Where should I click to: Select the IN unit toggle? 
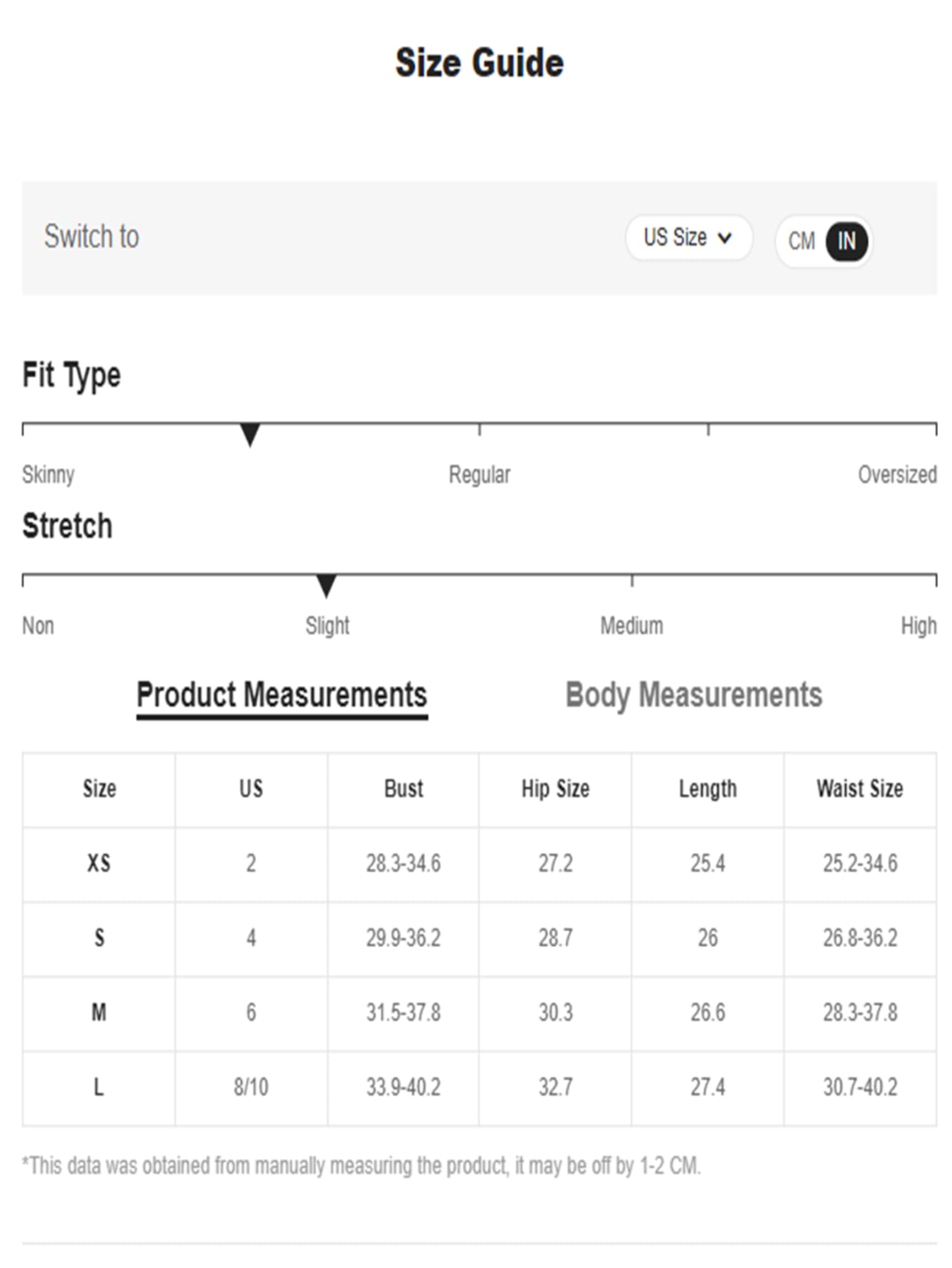pyautogui.click(x=846, y=242)
